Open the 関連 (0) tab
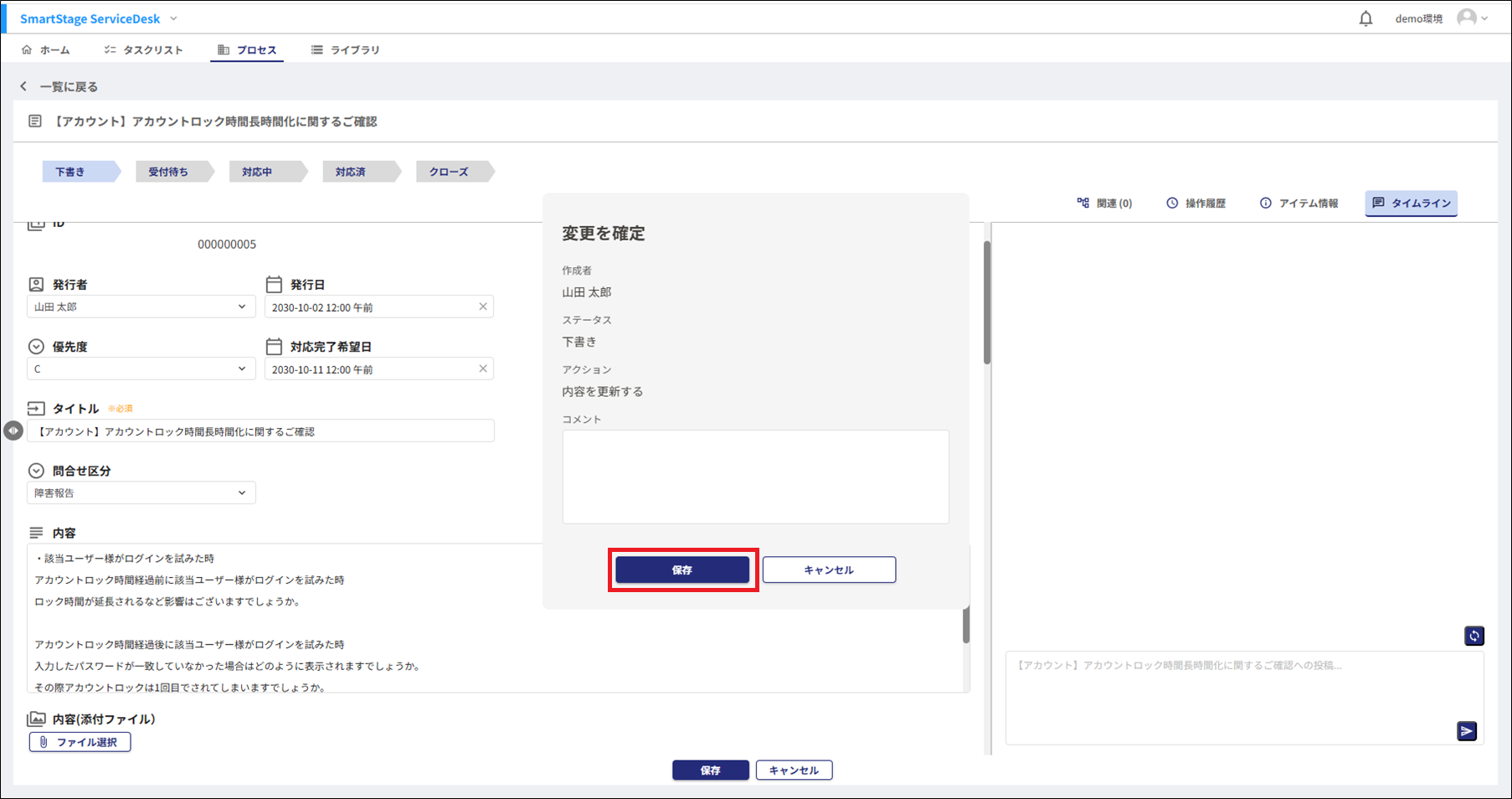 (x=1104, y=203)
